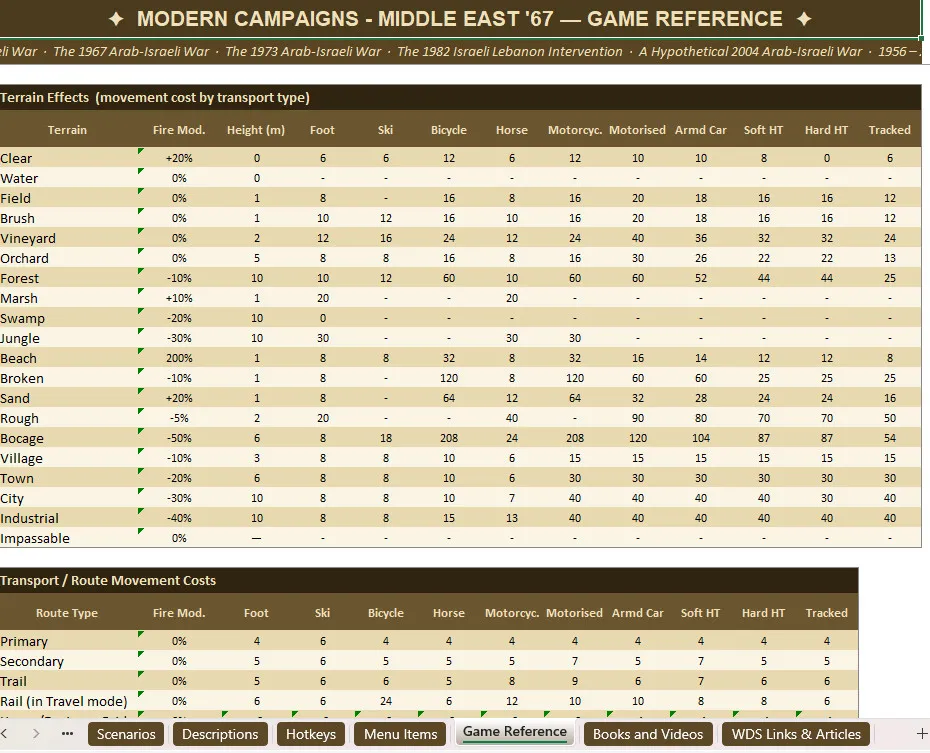Viewport: 930px width, 753px height.
Task: Click Rough Motorised cost 90 cell
Action: pyautogui.click(x=638, y=419)
